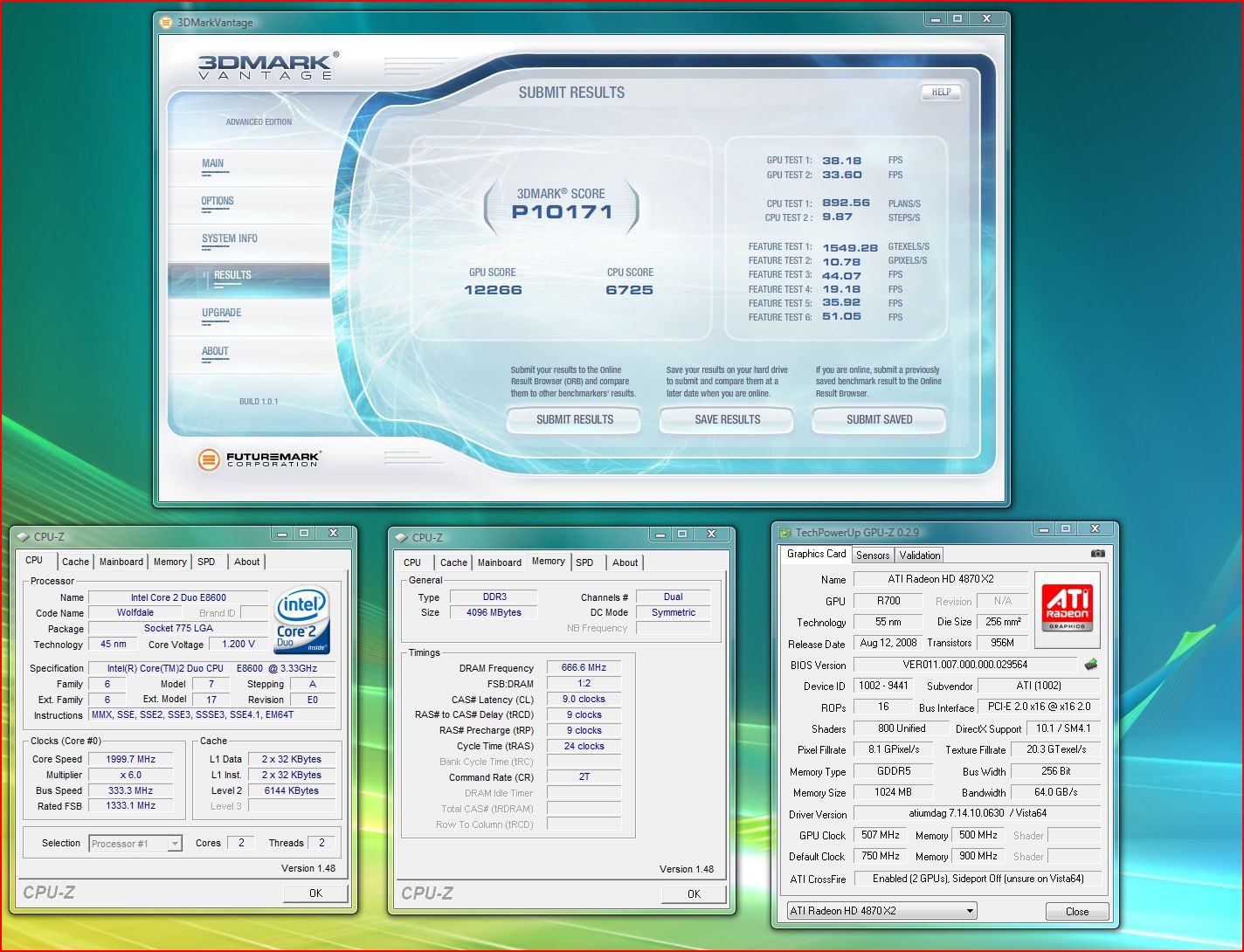Click the Rated FSB value 1333.1 MHz

point(131,806)
